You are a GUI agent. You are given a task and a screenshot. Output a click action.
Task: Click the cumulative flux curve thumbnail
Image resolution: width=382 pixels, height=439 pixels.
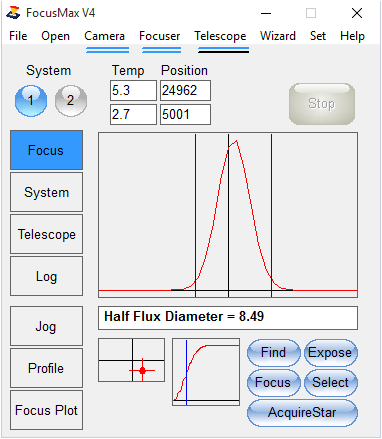point(206,372)
